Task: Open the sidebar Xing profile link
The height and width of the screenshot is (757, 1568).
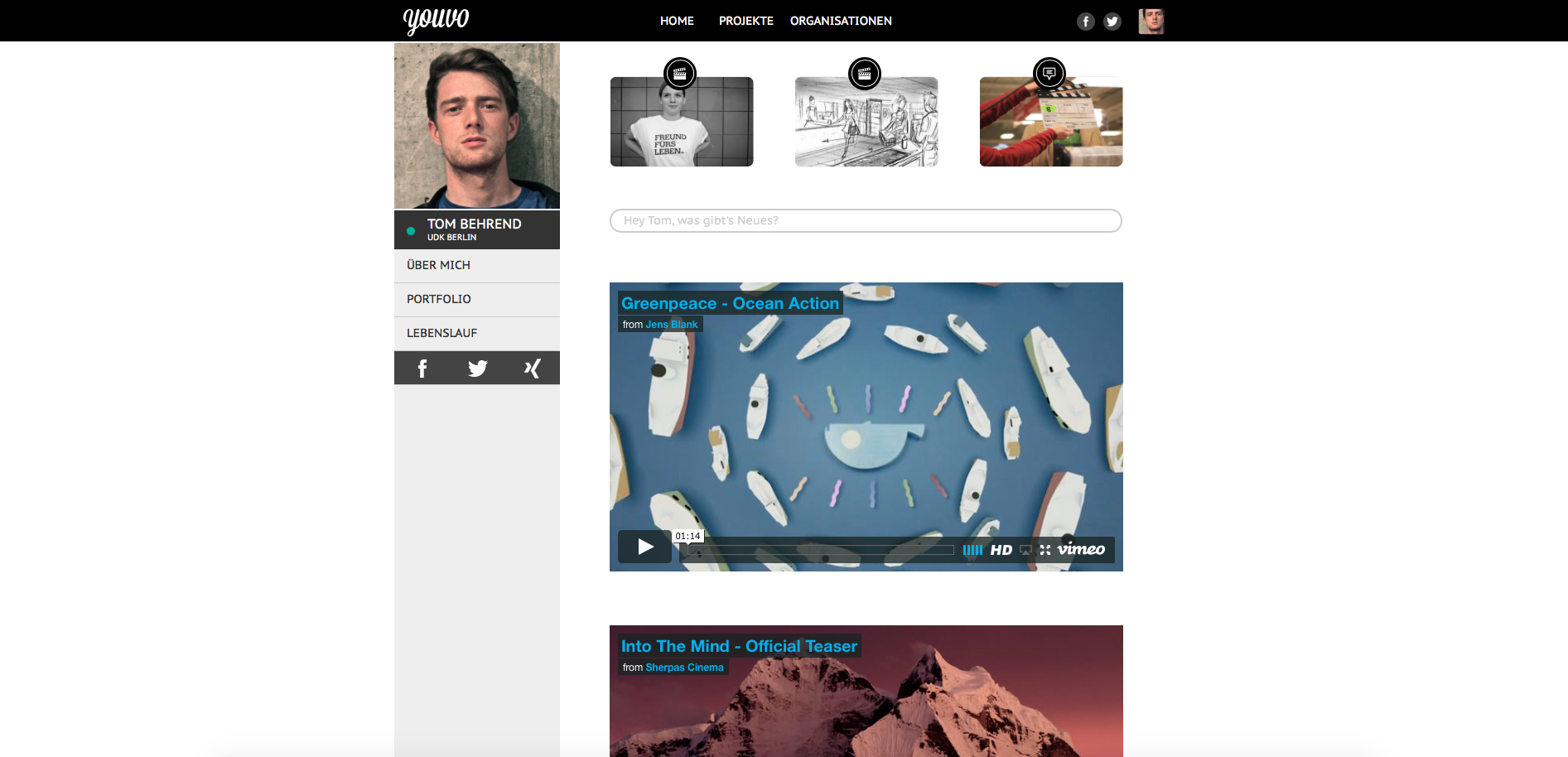Action: 533,369
